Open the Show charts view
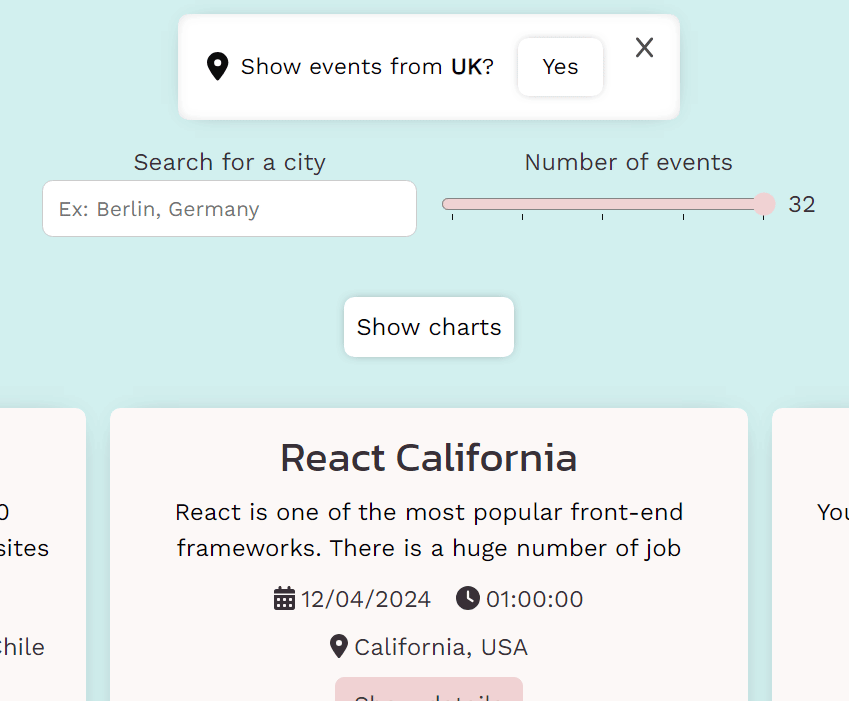The width and height of the screenshot is (849, 701). click(x=429, y=327)
